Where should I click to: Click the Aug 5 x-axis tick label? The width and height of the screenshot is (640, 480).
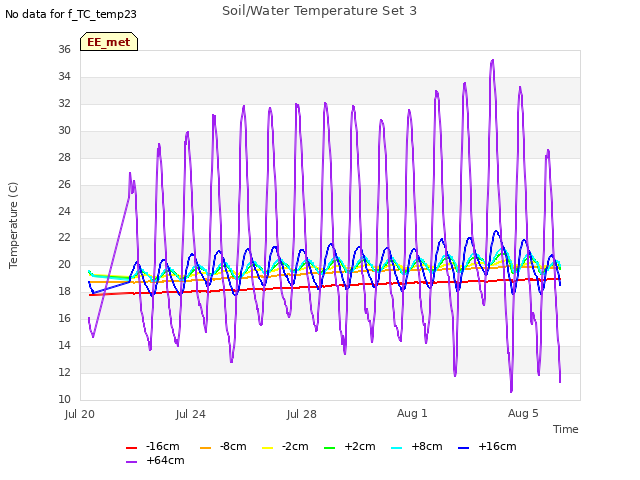click(523, 413)
